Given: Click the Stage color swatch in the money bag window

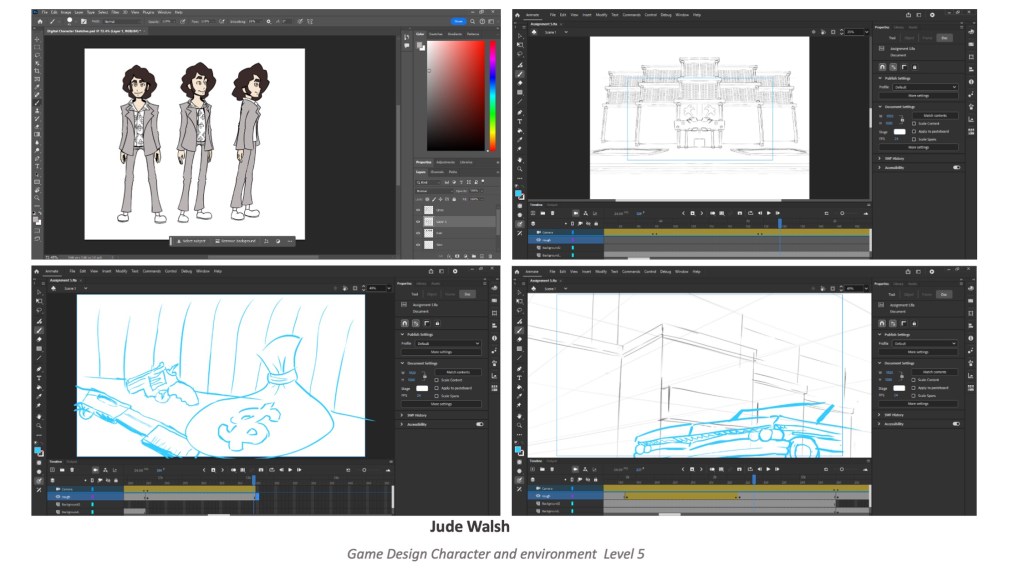Looking at the screenshot, I should (420, 388).
